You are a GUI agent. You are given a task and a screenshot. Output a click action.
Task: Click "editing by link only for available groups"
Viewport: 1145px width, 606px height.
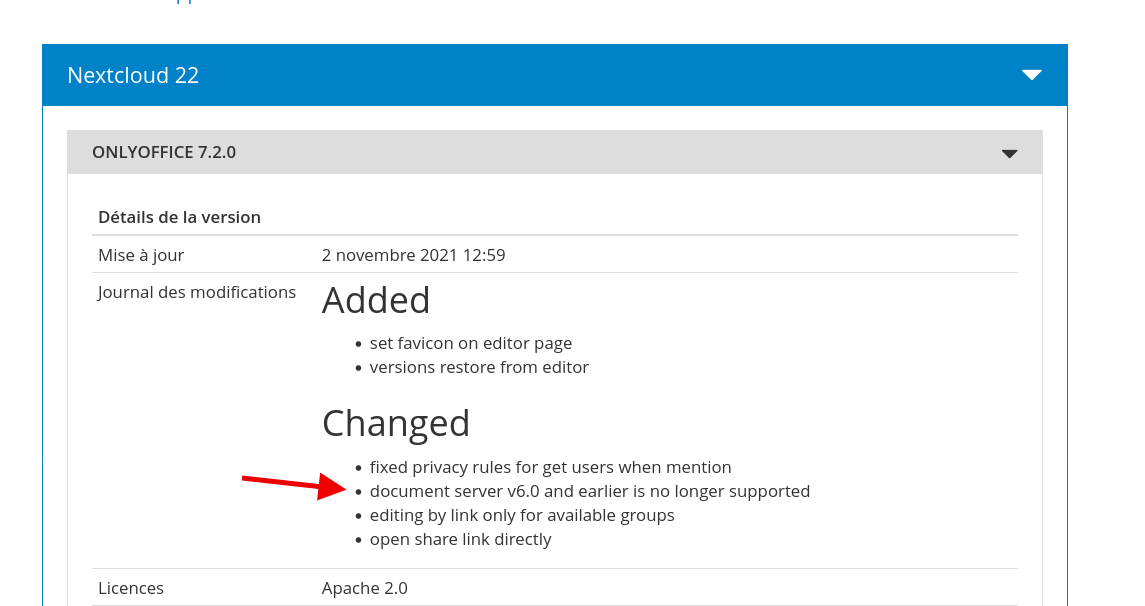pos(522,515)
